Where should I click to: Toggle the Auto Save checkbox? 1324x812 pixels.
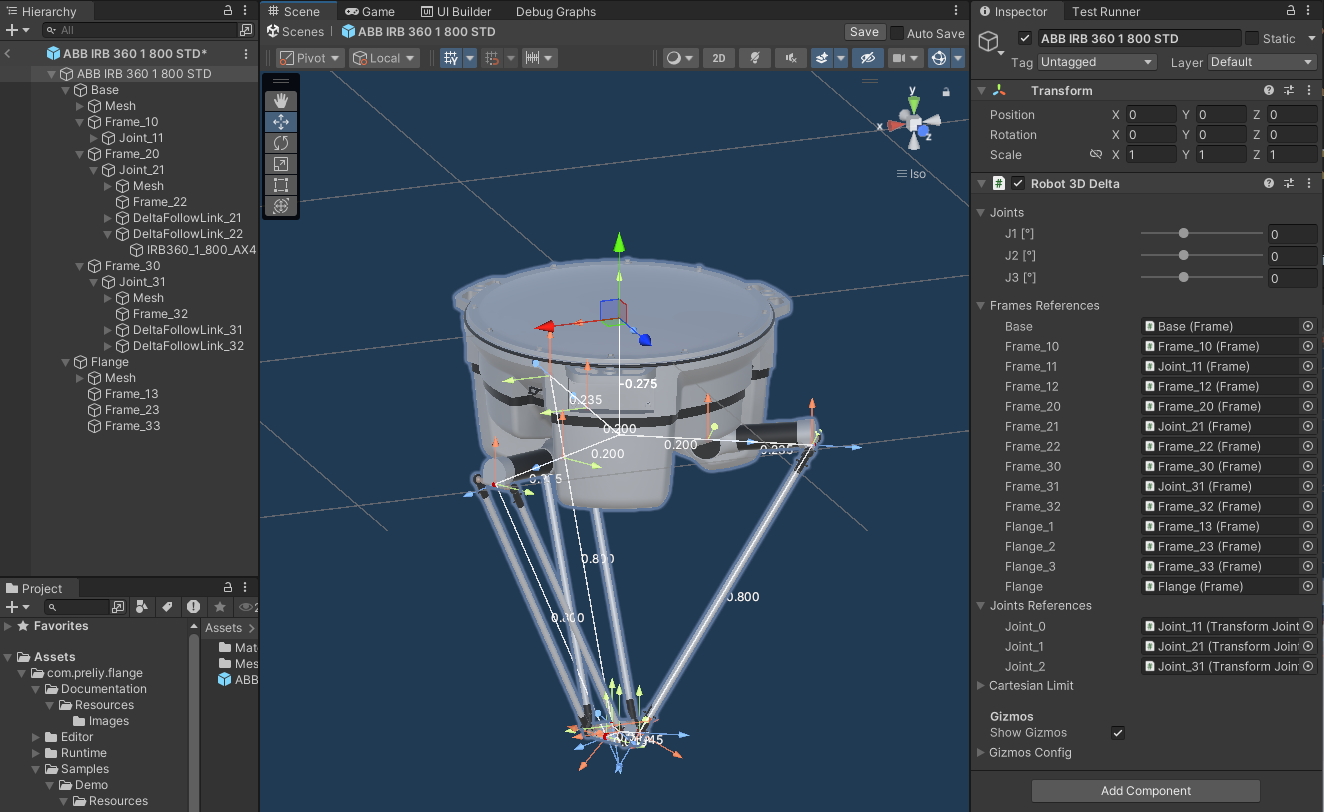point(896,33)
